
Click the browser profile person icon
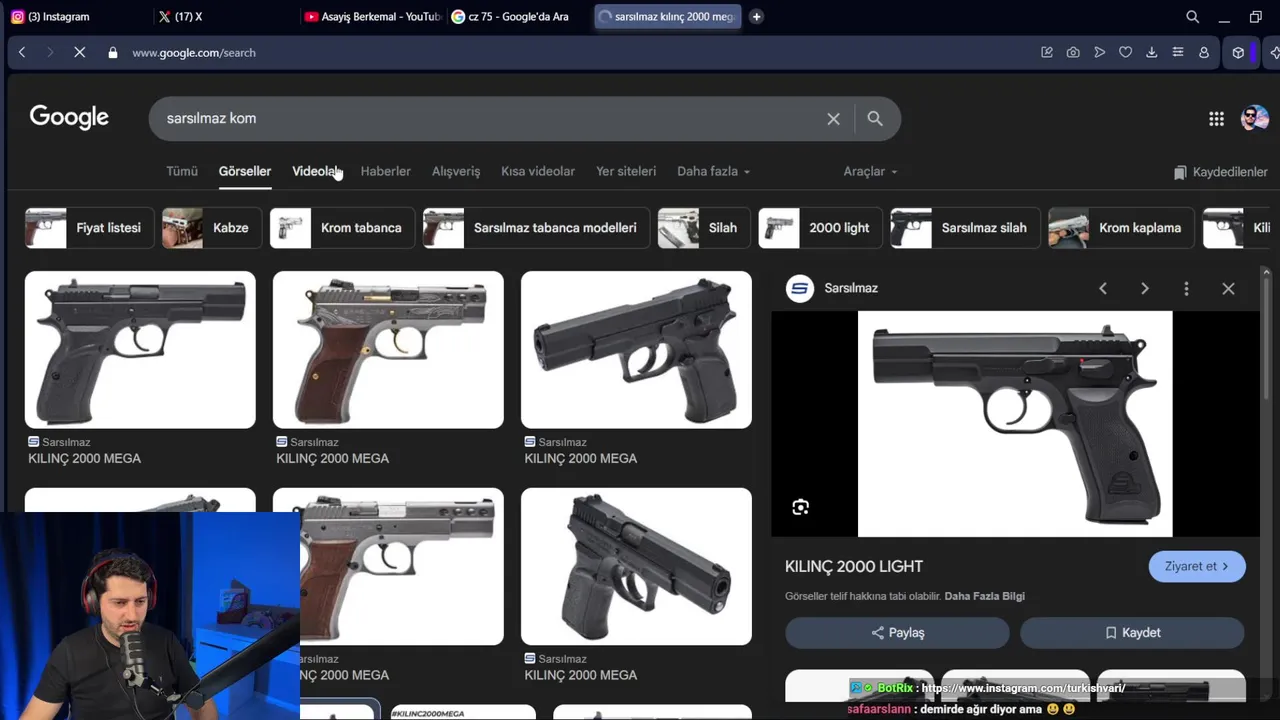[x=1204, y=52]
